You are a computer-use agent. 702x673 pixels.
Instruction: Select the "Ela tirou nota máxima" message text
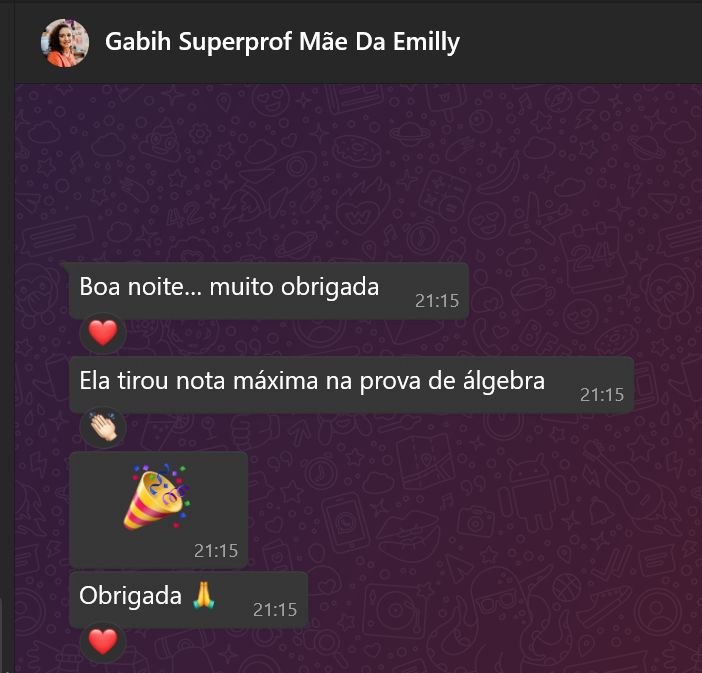tap(312, 381)
